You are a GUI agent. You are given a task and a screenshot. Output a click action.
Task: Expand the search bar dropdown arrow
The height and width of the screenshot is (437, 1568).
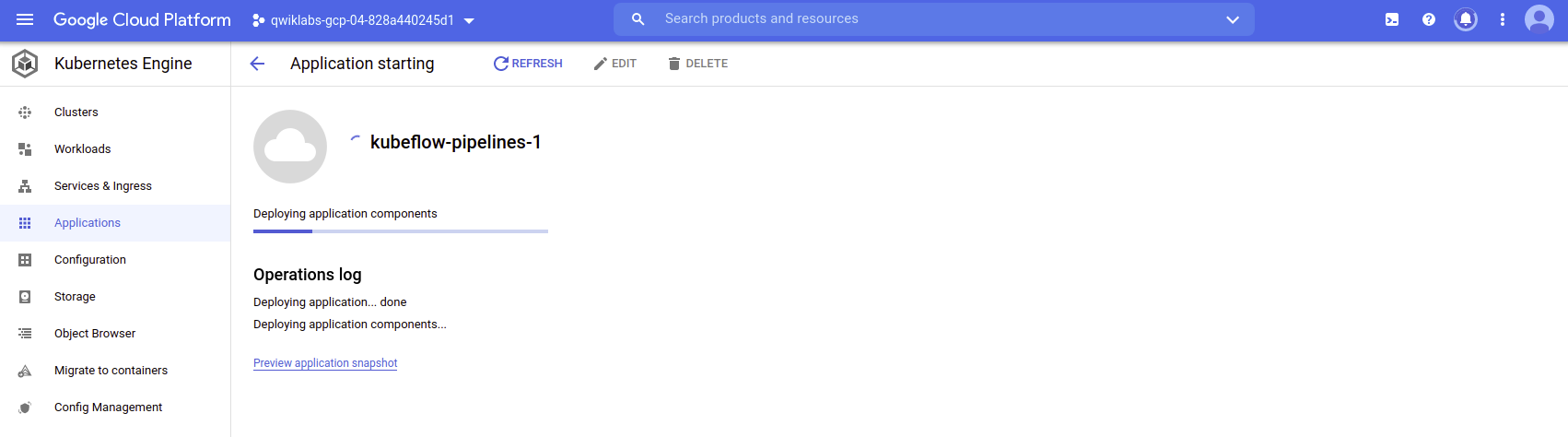pos(1233,19)
